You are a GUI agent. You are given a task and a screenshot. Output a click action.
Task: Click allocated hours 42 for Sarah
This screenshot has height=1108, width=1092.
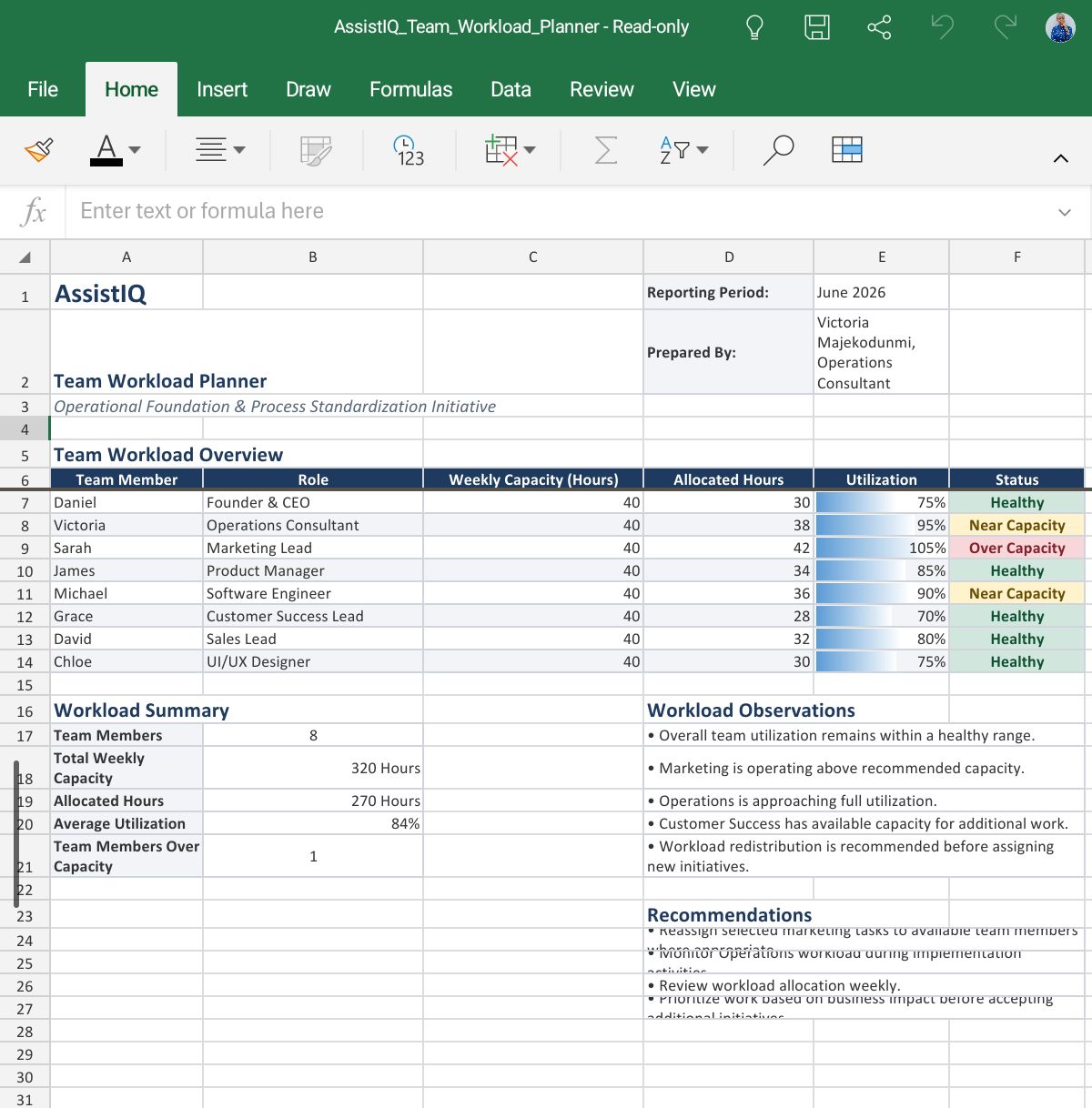(x=728, y=548)
